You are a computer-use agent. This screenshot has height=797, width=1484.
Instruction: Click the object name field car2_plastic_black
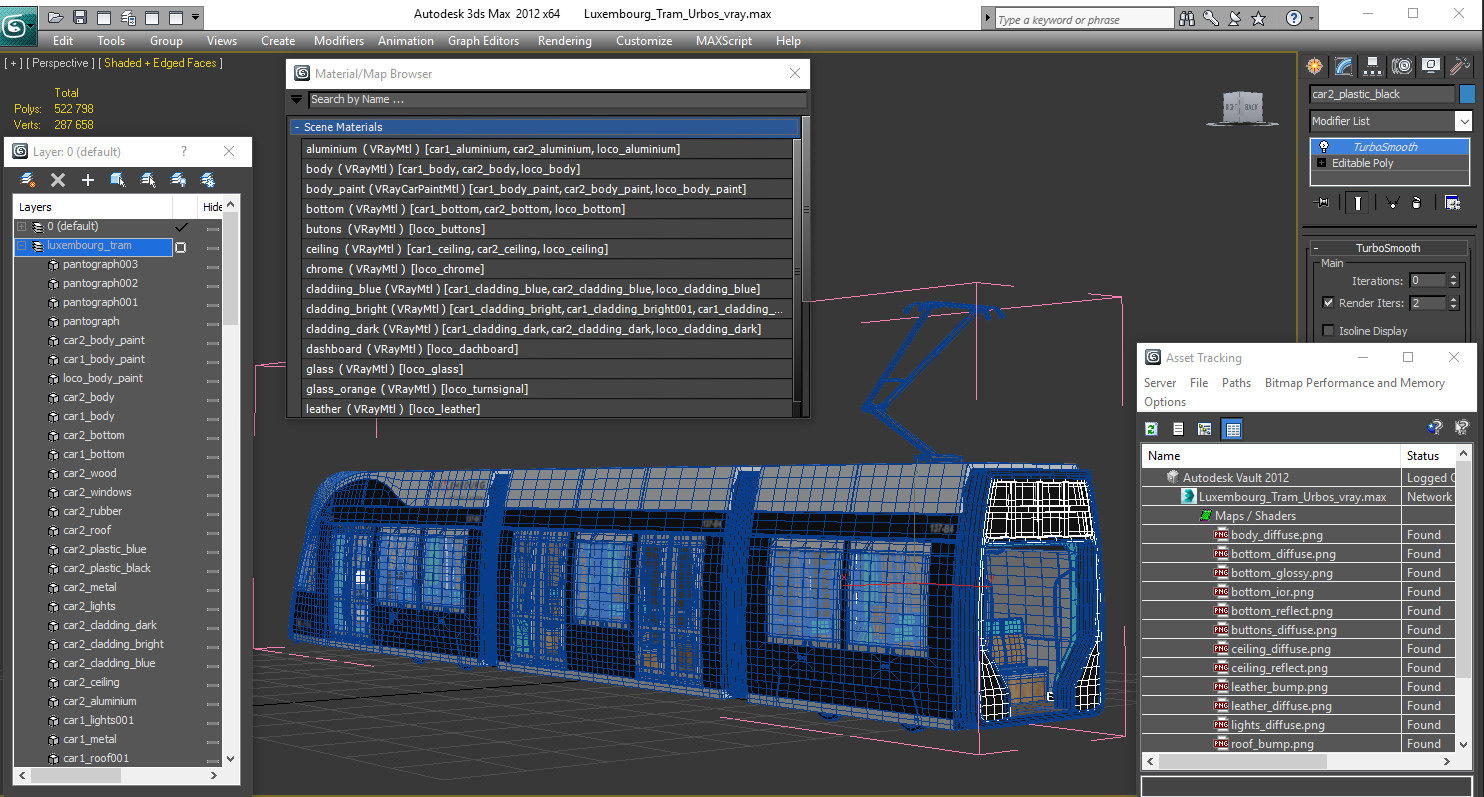[1382, 94]
